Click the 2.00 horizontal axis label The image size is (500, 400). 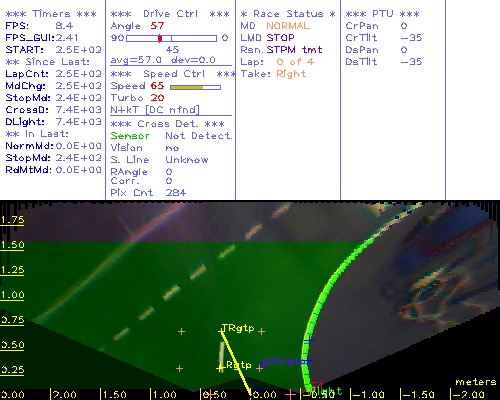tap(64, 395)
